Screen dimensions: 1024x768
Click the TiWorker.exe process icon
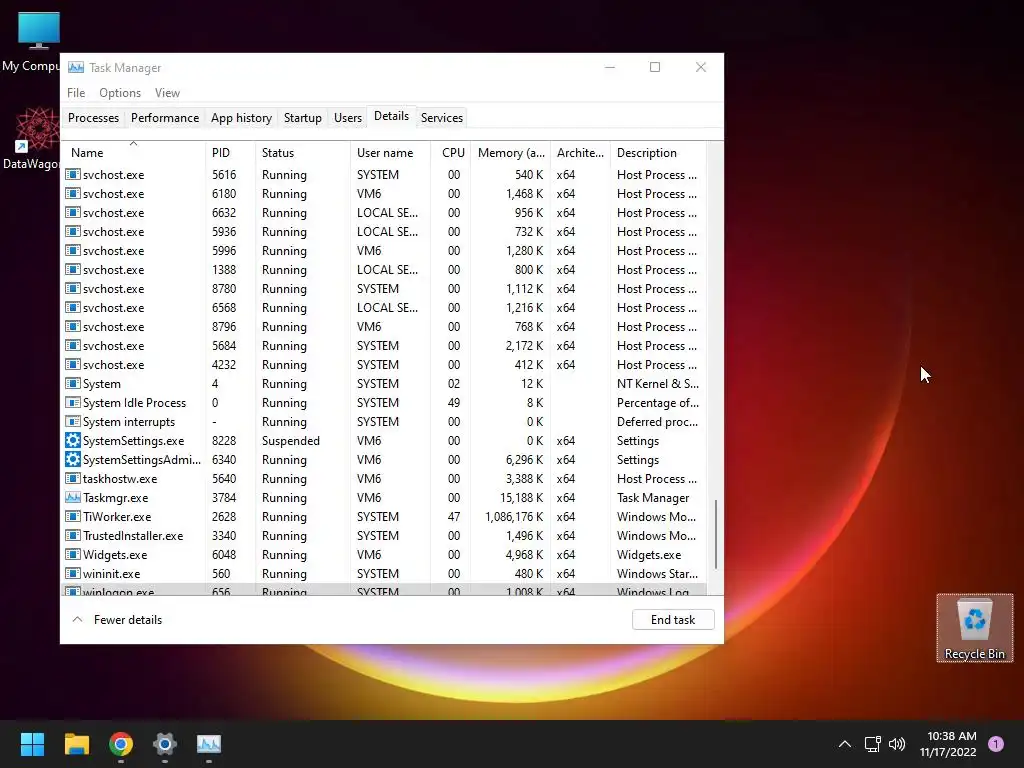pyautogui.click(x=72, y=516)
